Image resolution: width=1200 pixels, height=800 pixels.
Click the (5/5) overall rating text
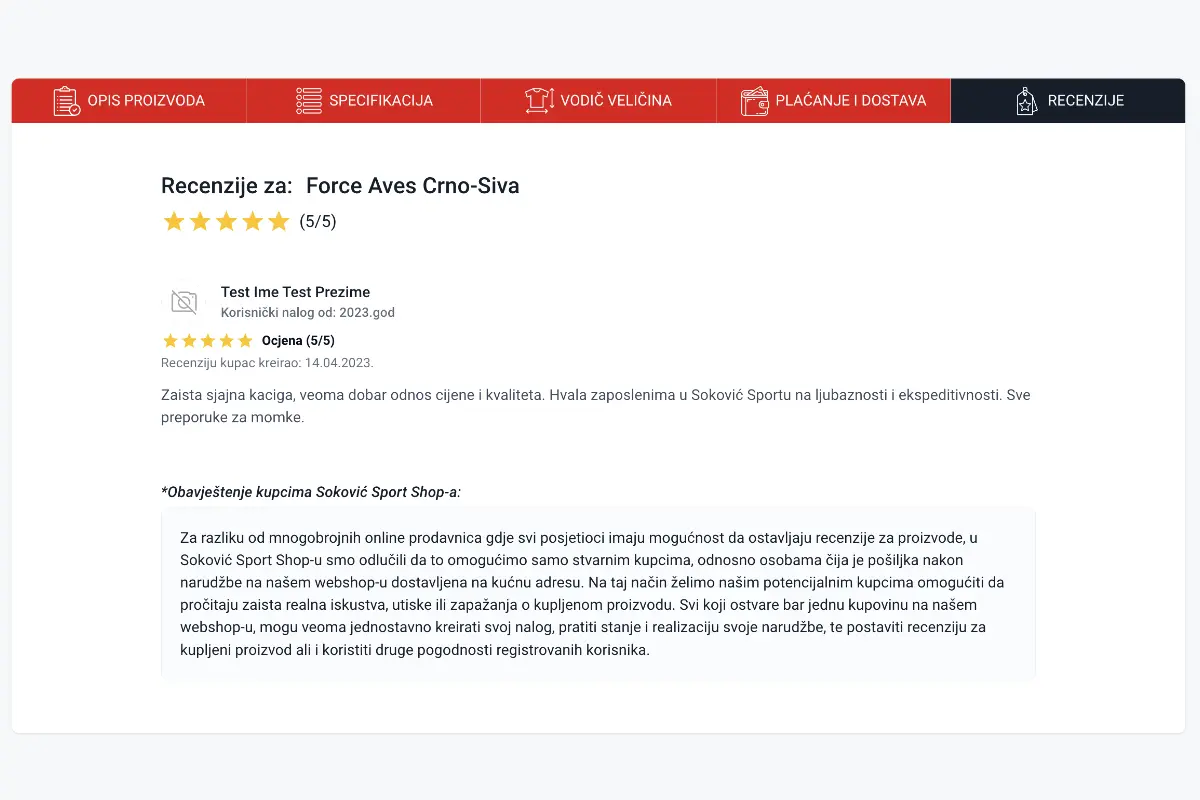[x=318, y=222]
